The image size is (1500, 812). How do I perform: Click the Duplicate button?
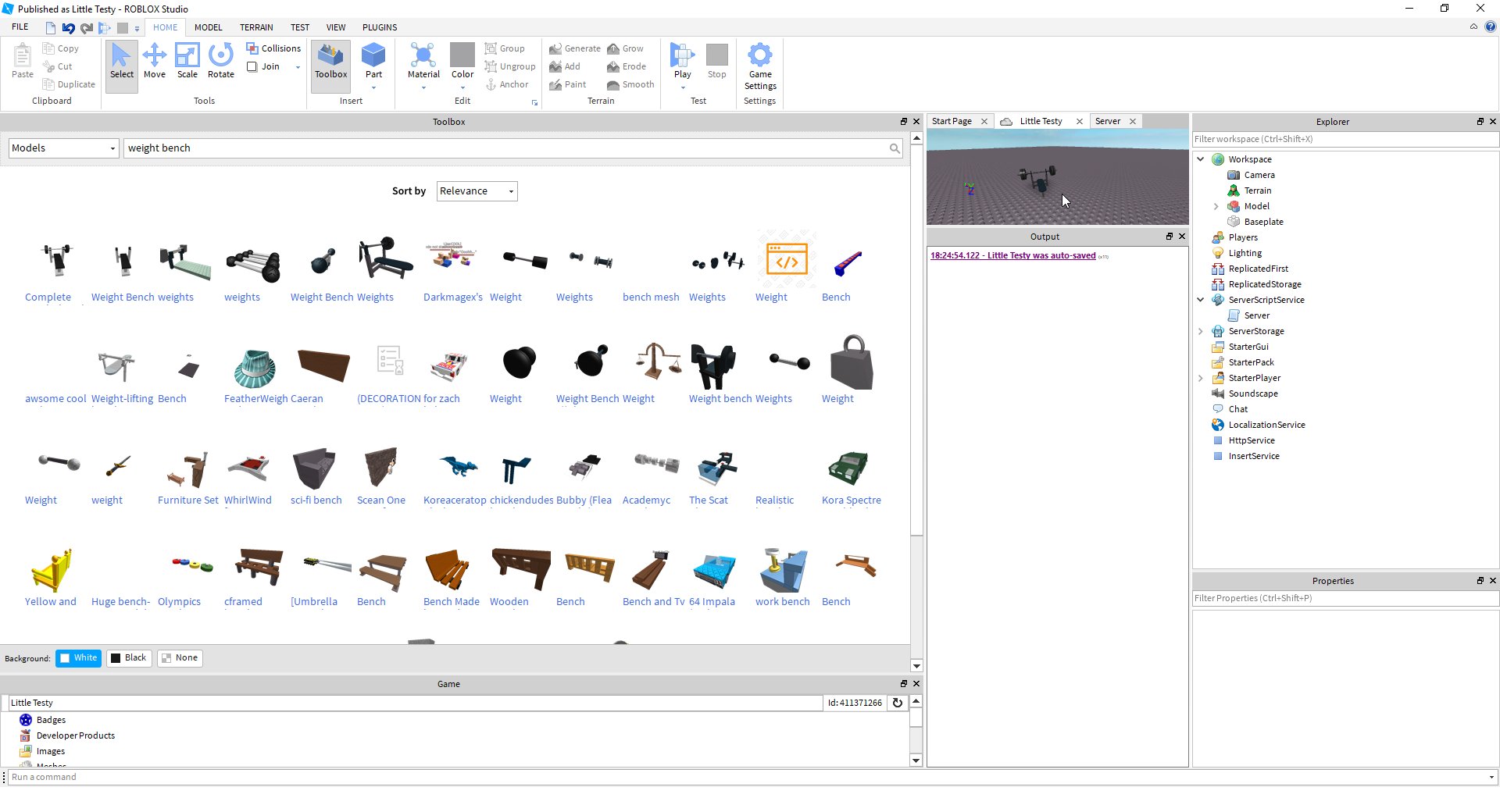69,84
